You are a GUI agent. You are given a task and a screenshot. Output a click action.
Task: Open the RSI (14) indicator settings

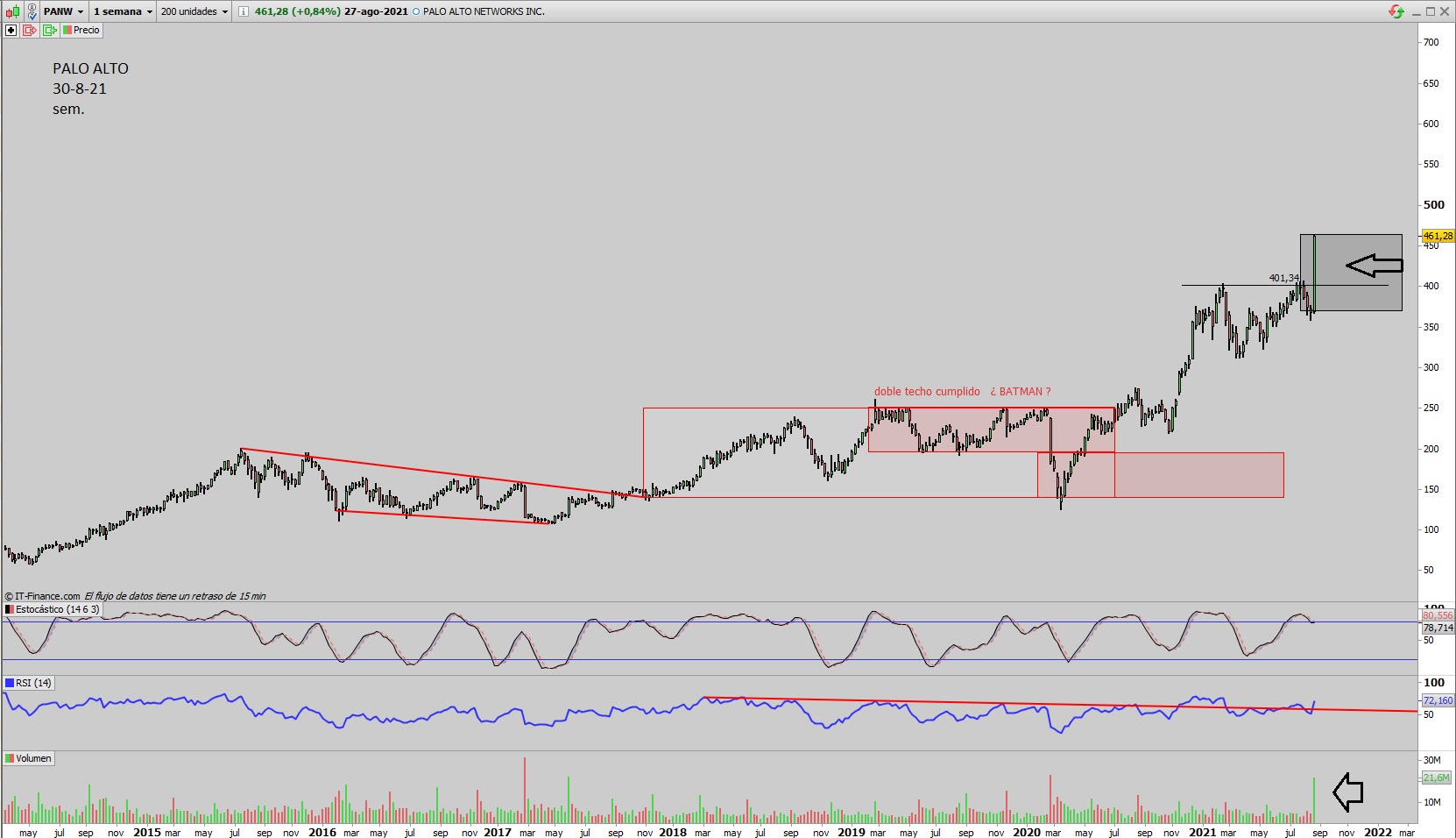(33, 683)
